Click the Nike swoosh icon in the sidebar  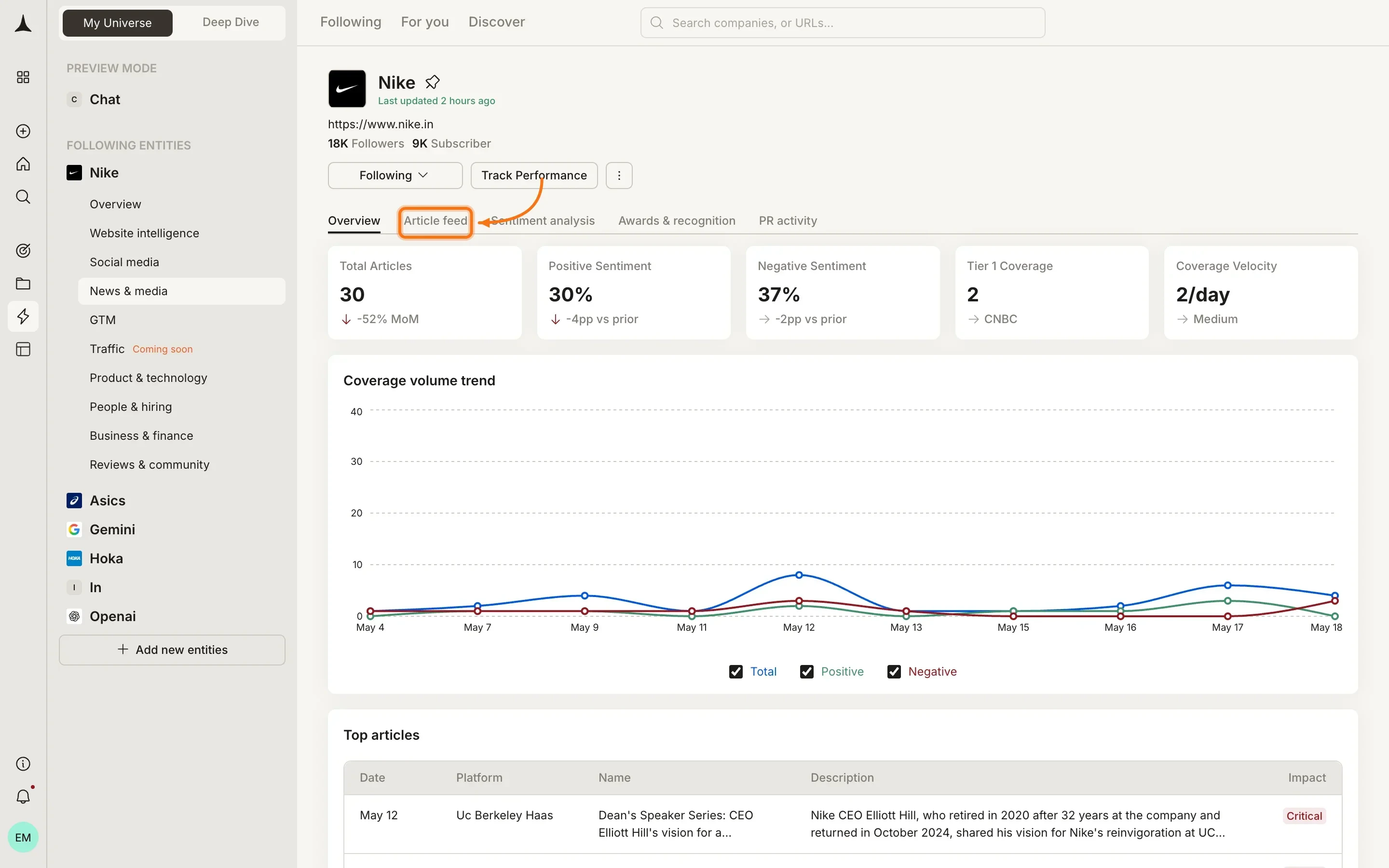74,173
